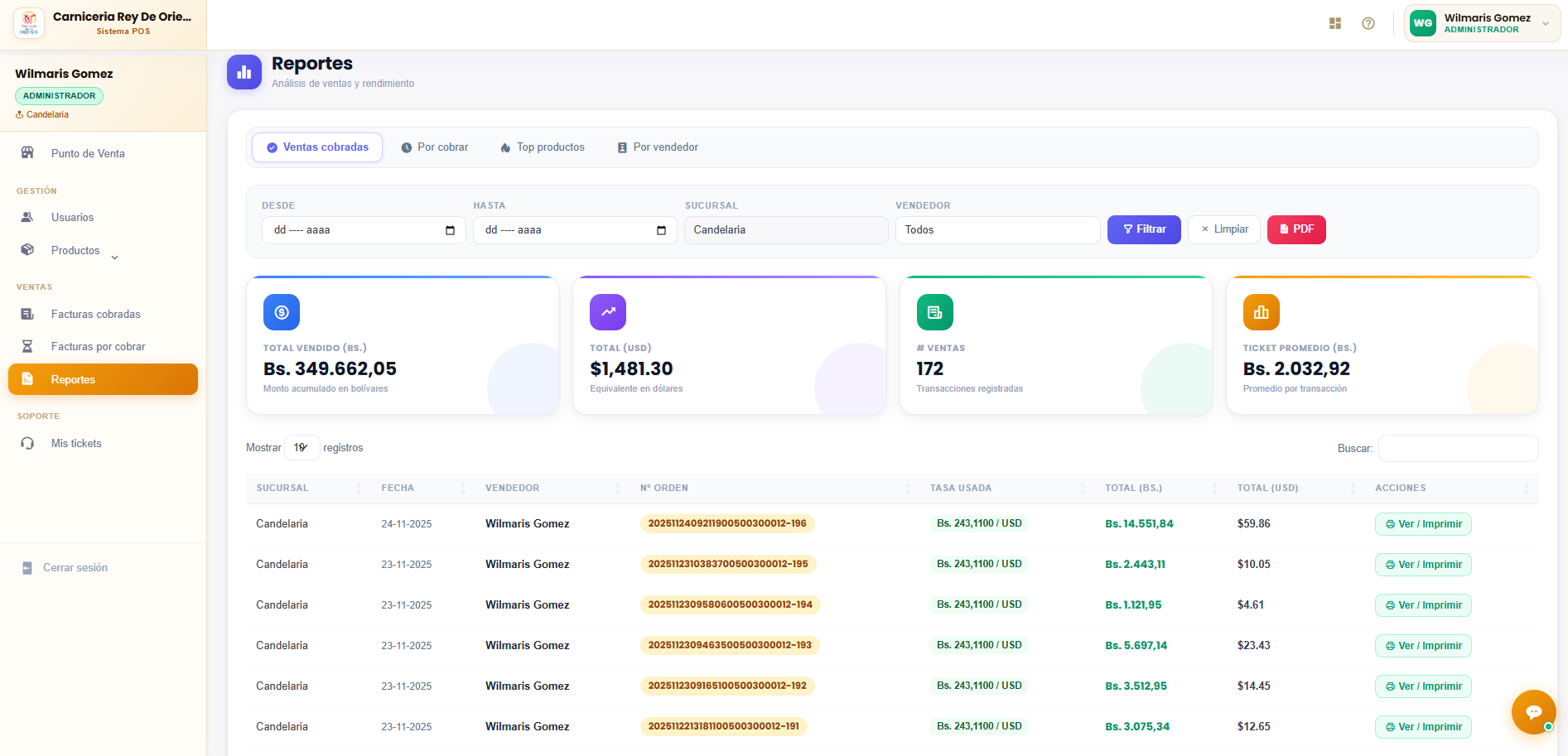Expand the Wilmaris Gomez user menu chevron
This screenshot has height=756, width=1568.
[1546, 24]
